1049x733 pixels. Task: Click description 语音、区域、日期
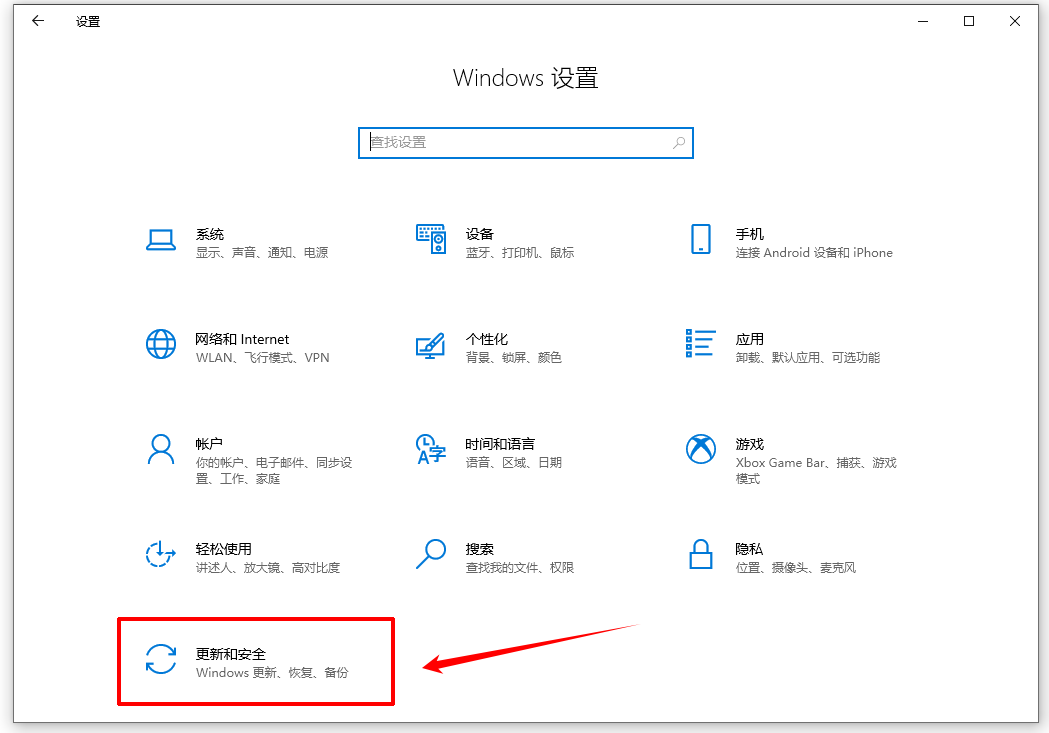click(513, 463)
